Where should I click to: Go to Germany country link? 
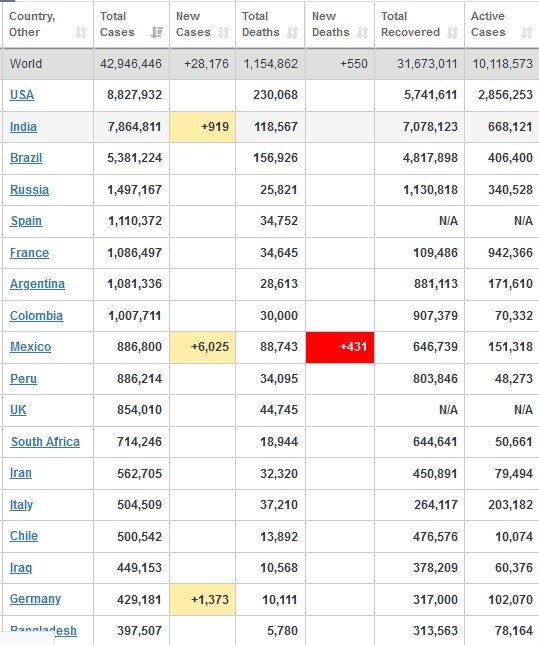35,599
